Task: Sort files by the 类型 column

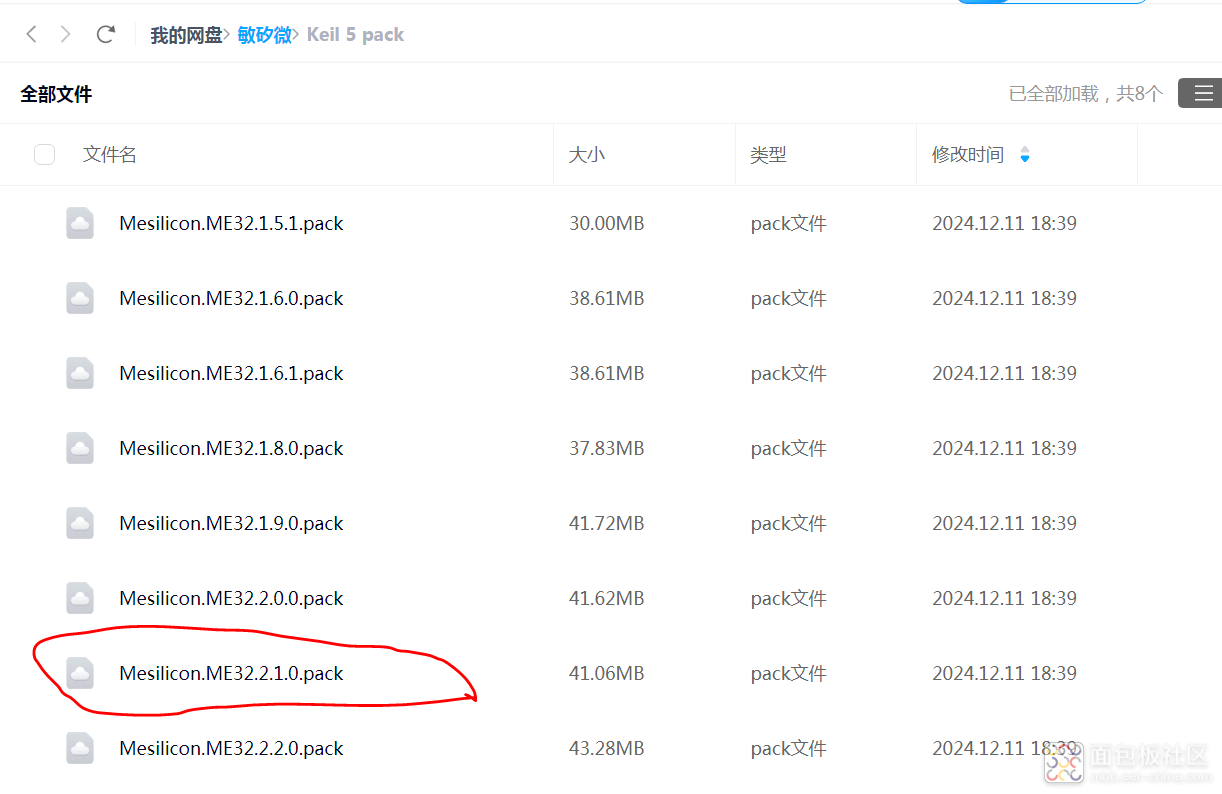Action: [x=768, y=154]
